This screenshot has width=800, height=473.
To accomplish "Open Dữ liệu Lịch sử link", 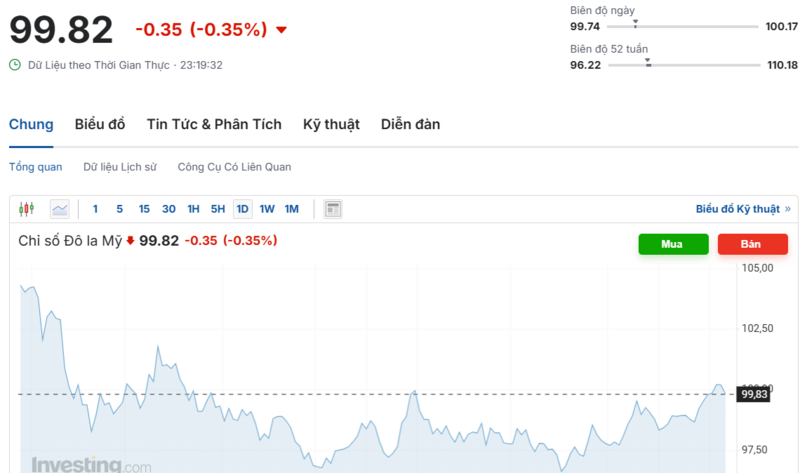I will tap(120, 167).
